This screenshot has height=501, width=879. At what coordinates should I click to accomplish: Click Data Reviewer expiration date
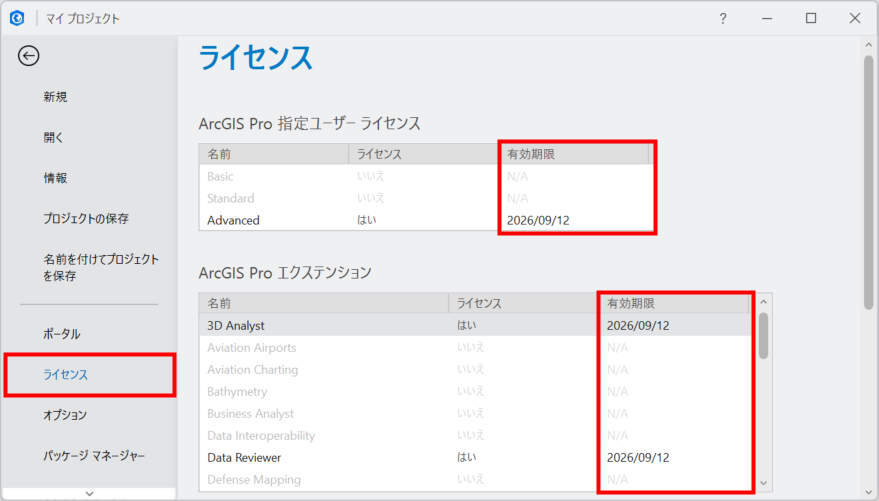(638, 457)
